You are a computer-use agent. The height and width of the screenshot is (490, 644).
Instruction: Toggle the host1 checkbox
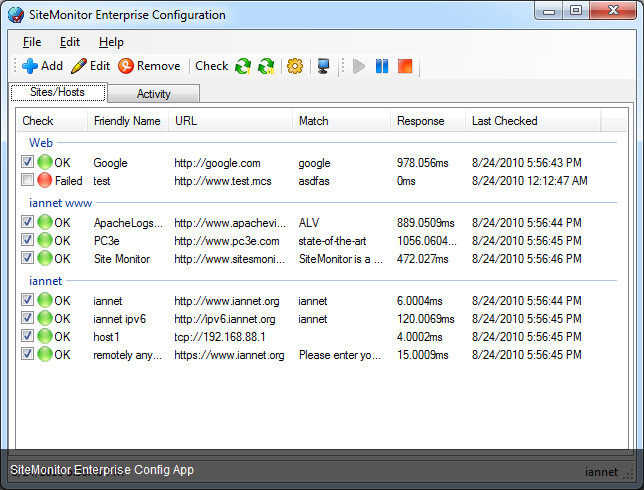(x=27, y=337)
